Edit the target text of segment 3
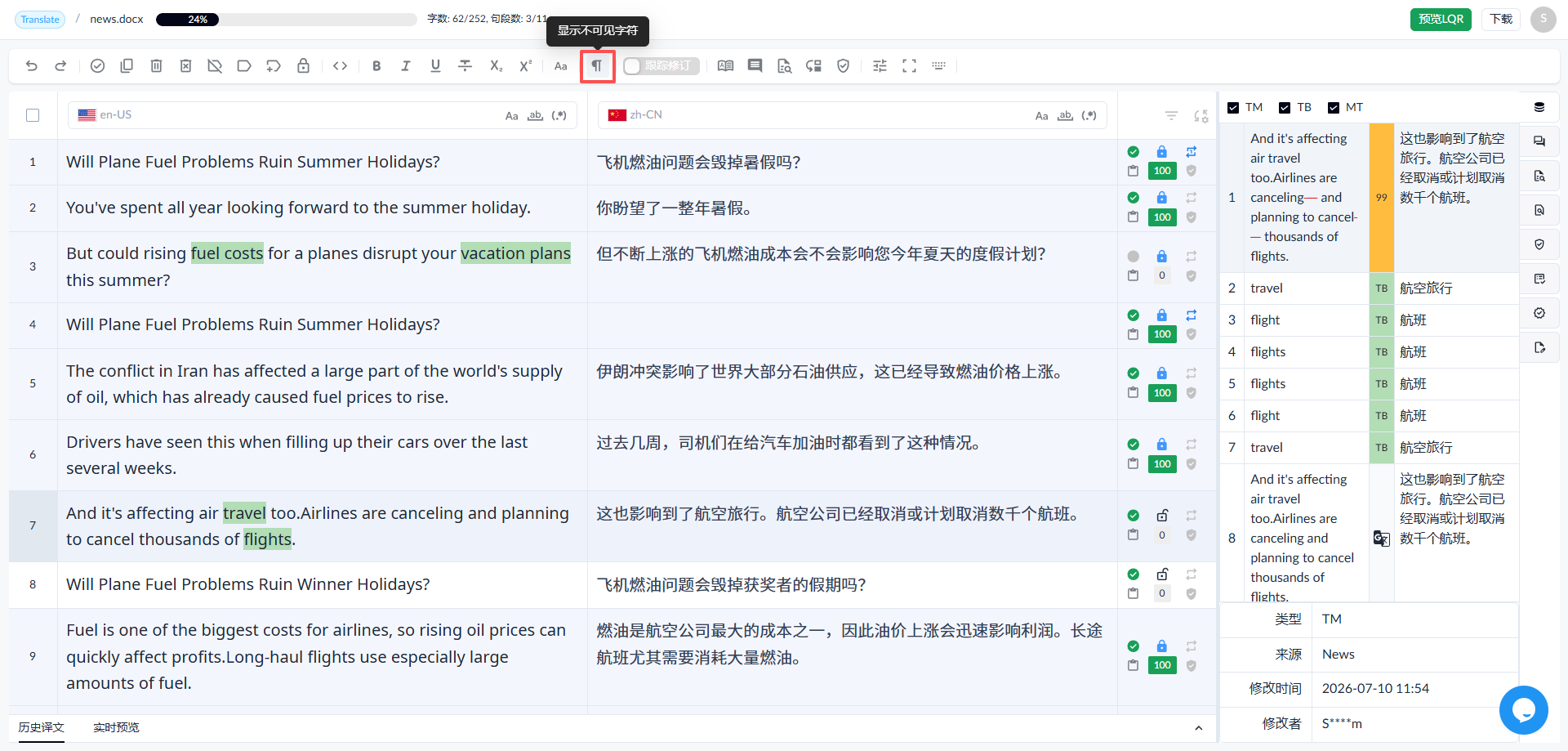The image size is (1568, 751). tap(852, 267)
